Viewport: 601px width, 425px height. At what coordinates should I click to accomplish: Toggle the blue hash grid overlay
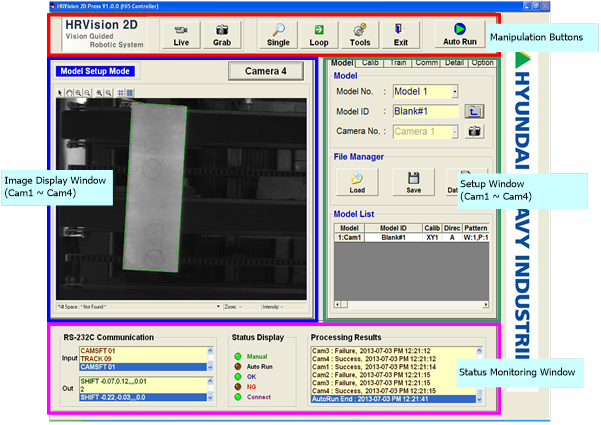[x=121, y=93]
